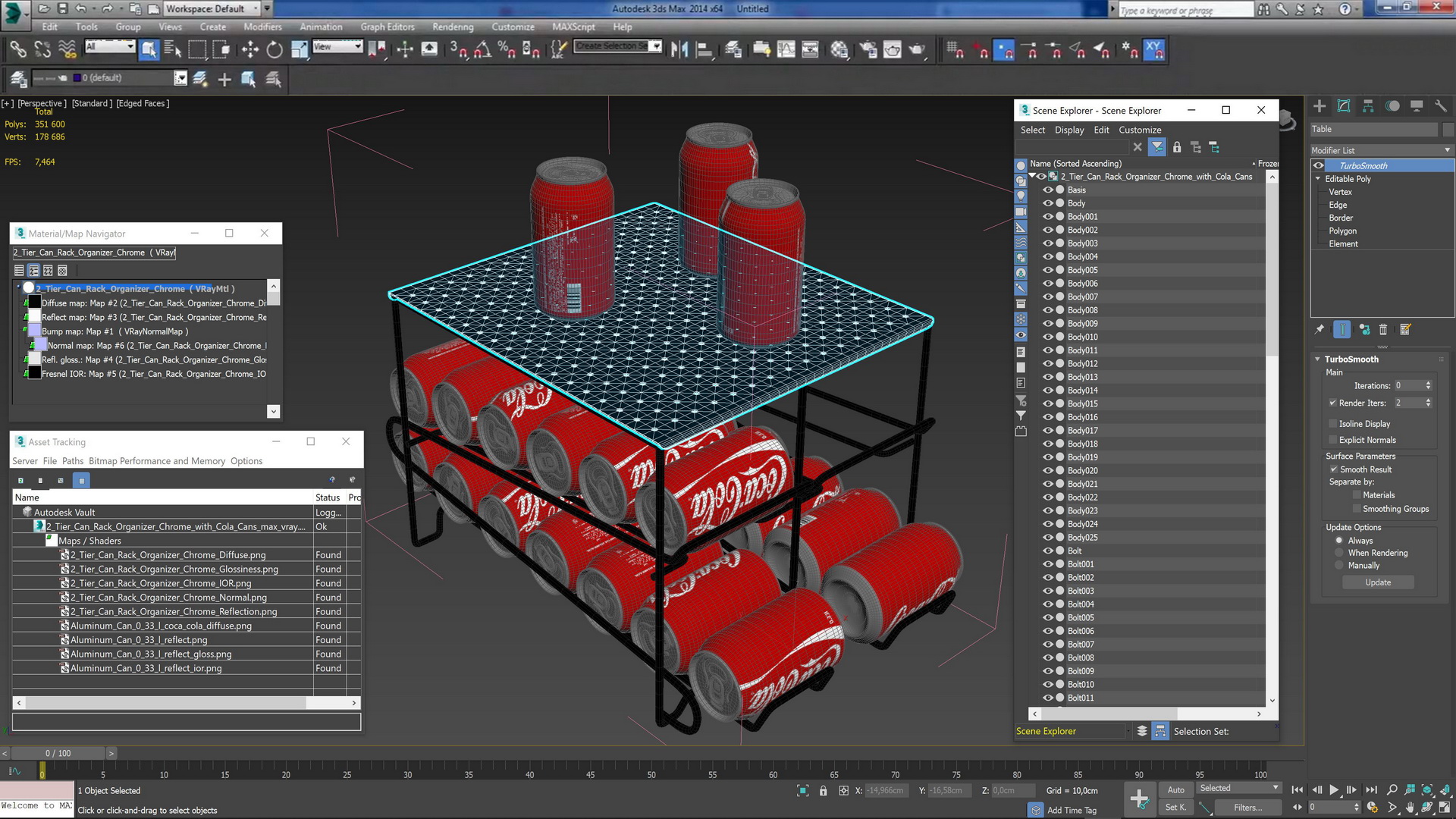Screen dimensions: 1456x819
Task: Click the Auto key button
Action: [1175, 790]
